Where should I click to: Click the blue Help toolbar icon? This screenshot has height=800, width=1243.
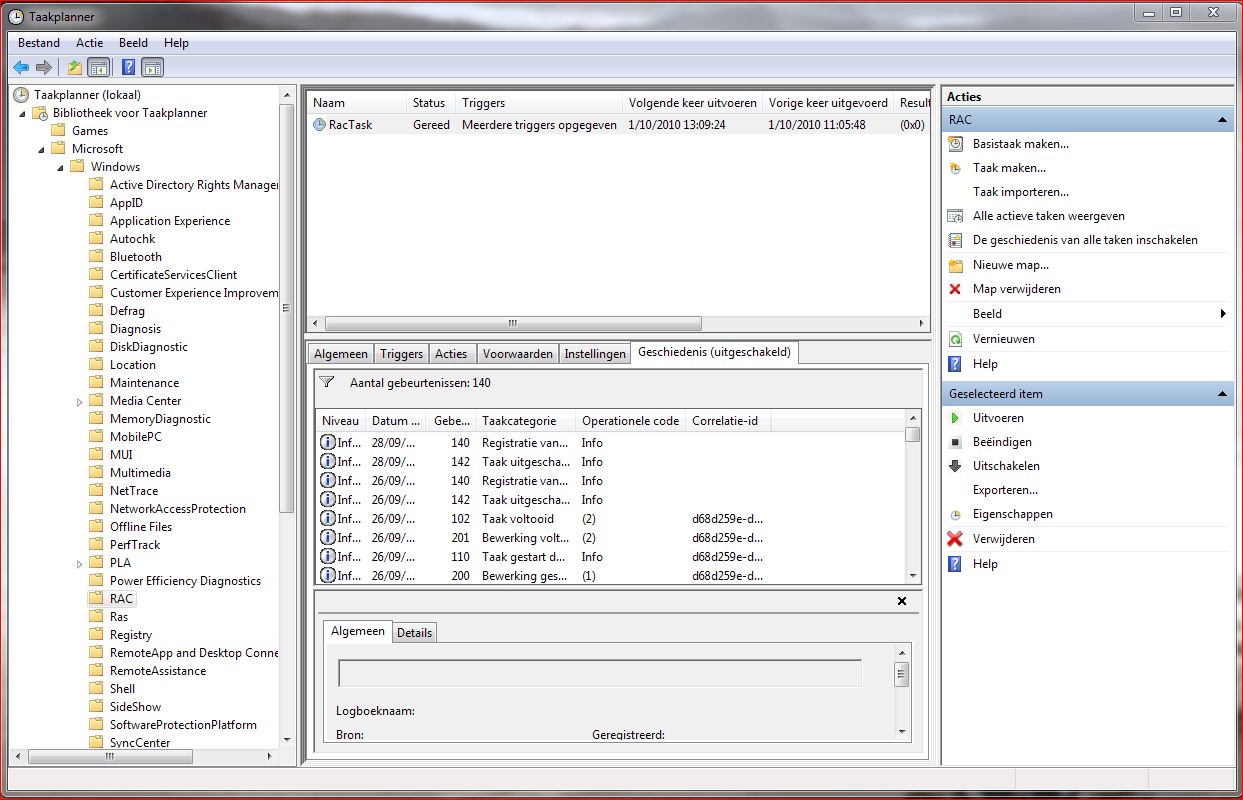(x=128, y=68)
